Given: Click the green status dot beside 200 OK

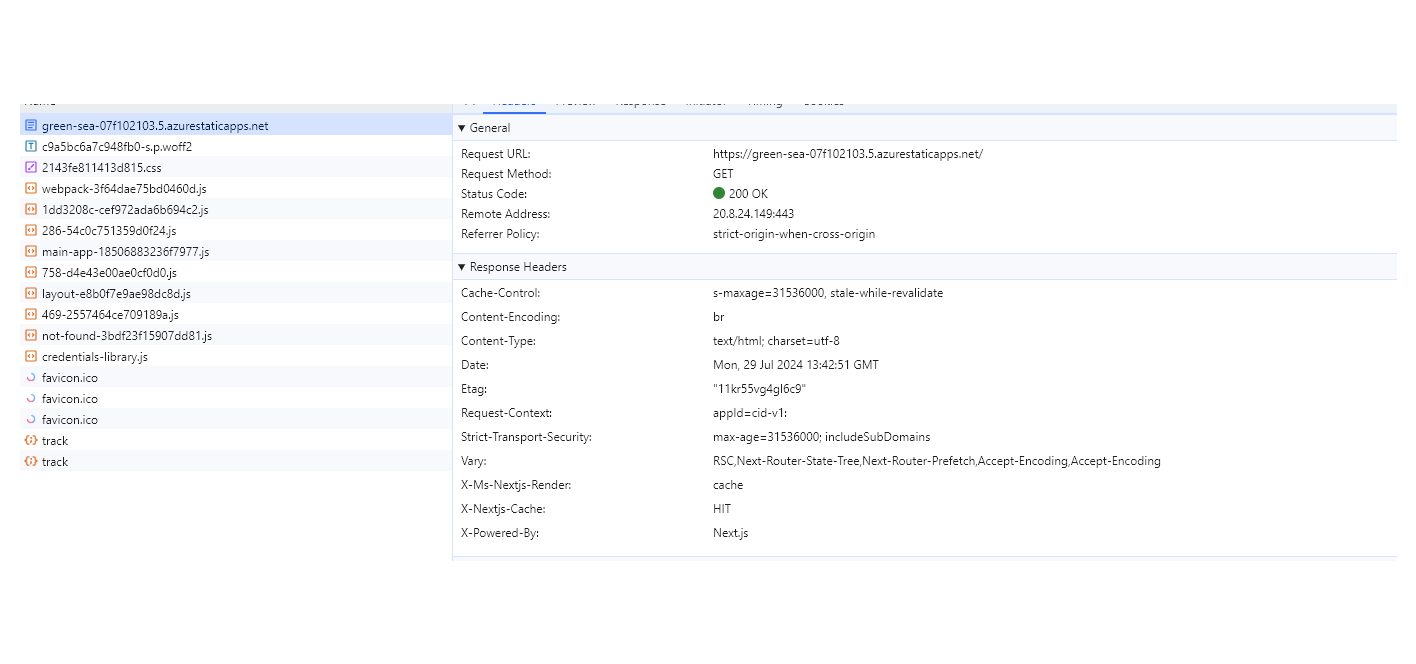Looking at the screenshot, I should (x=718, y=193).
